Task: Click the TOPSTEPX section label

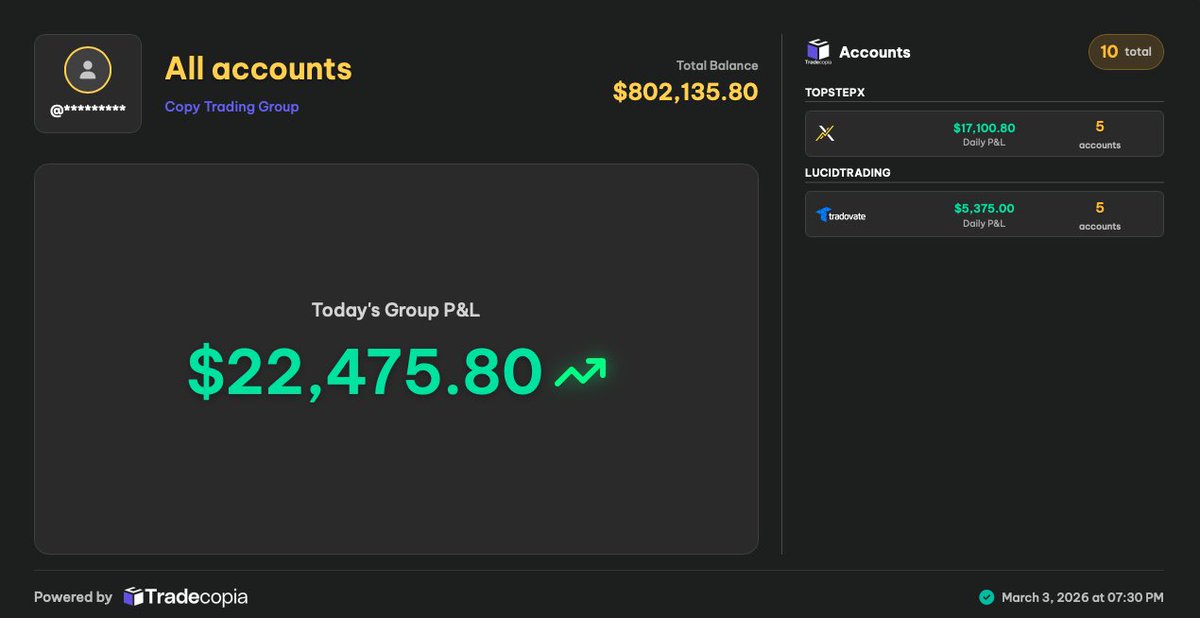Action: 835,92
